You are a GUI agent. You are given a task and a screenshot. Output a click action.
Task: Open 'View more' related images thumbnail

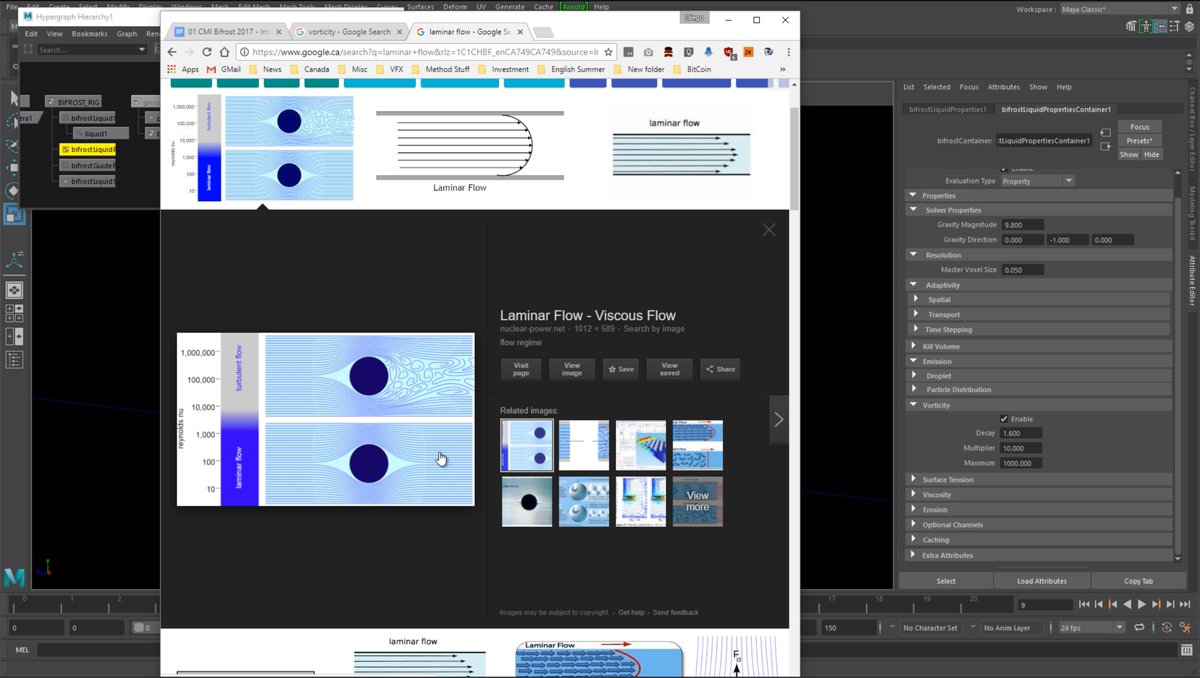(697, 501)
